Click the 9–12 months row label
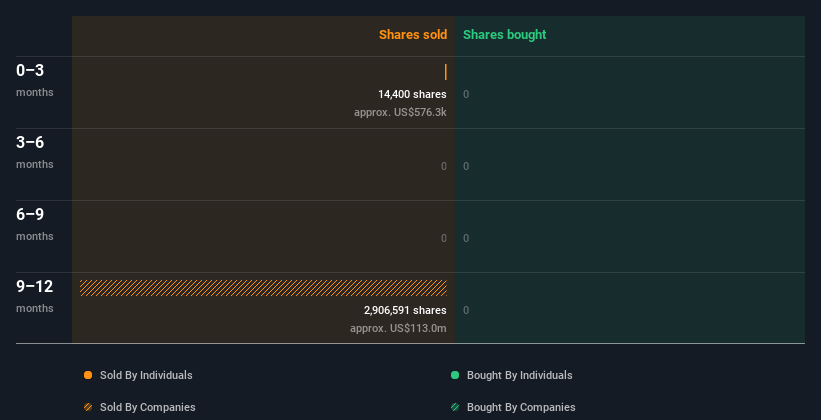 [35, 296]
